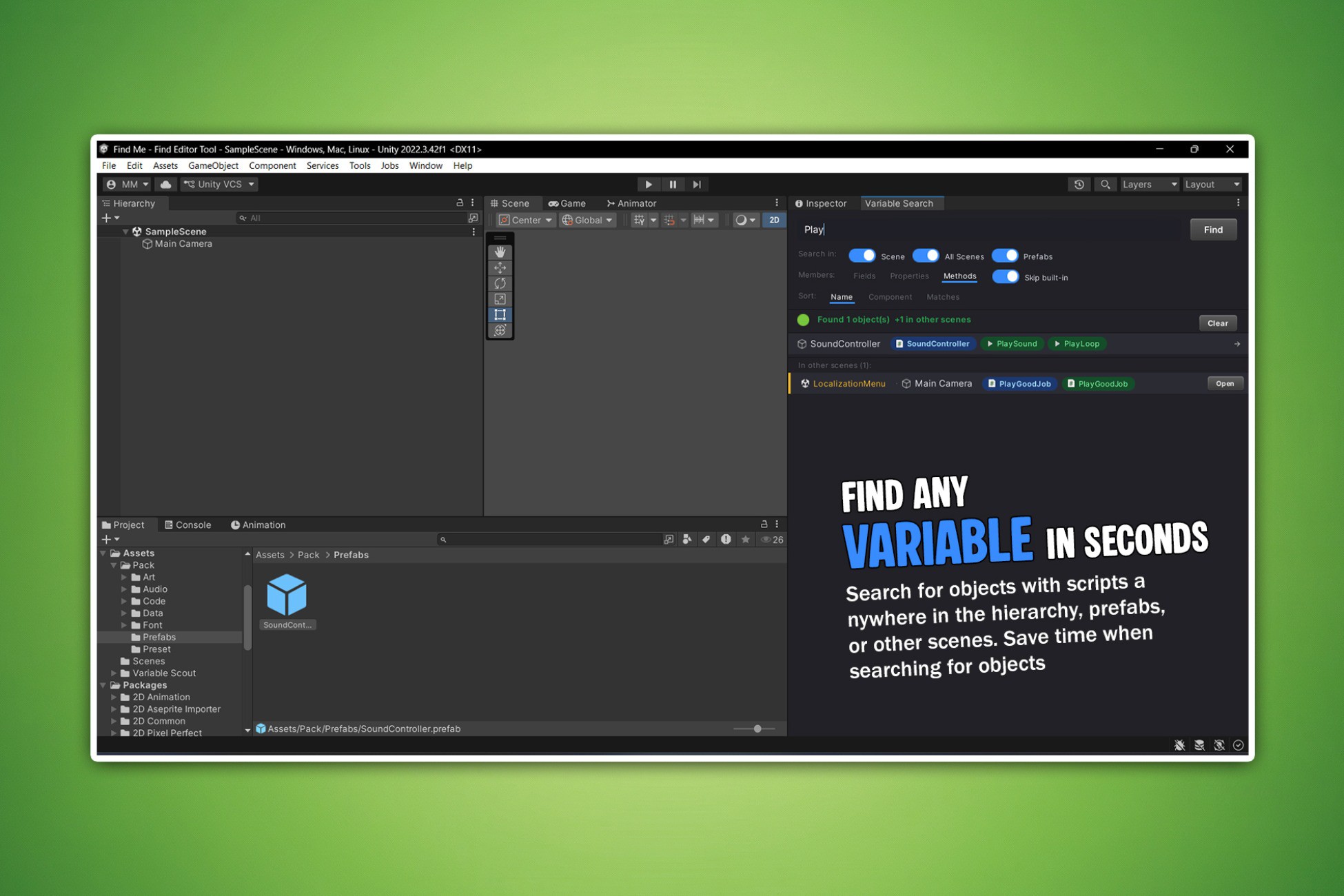Select the Transform tool in Scene toolbar
The height and width of the screenshot is (896, 1344).
[500, 331]
